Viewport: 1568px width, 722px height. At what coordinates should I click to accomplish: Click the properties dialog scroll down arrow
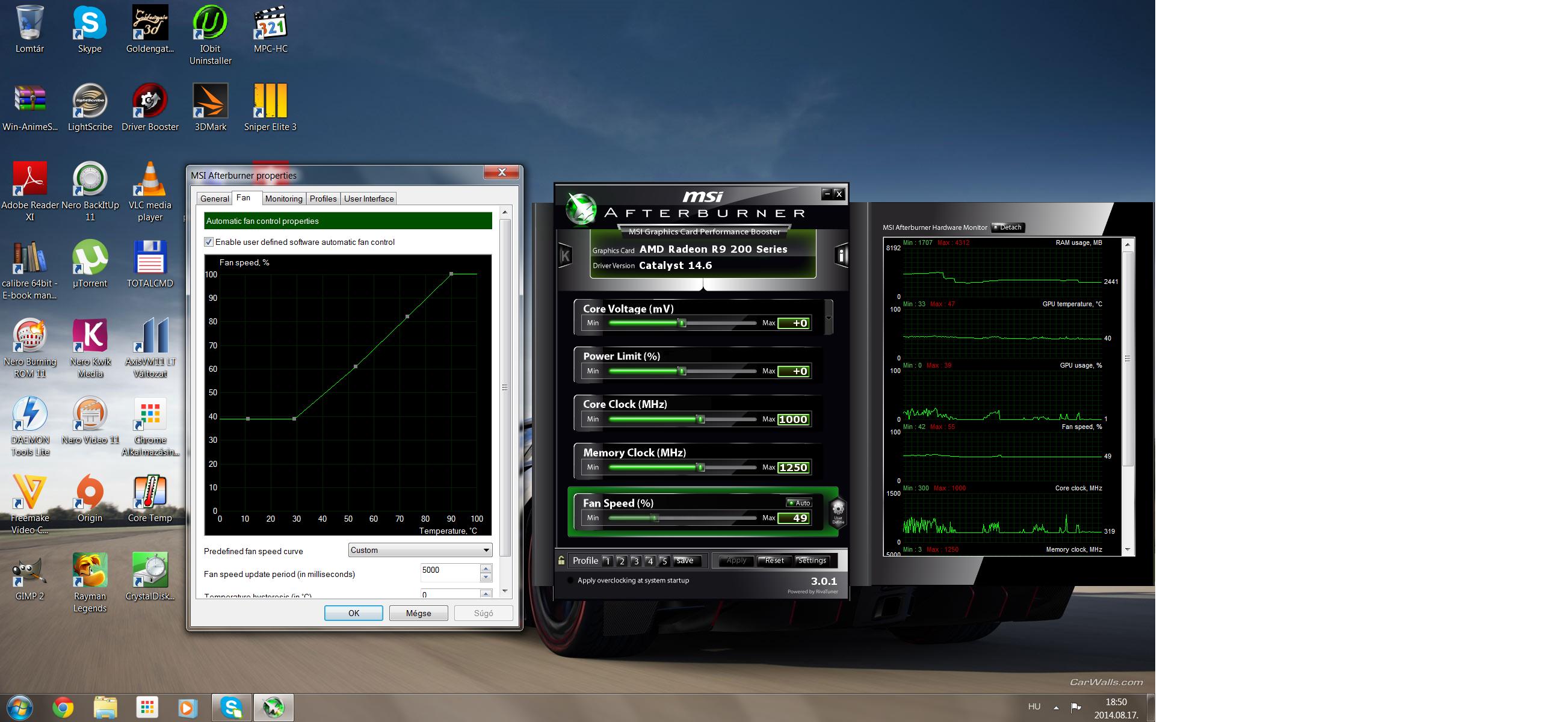(x=505, y=590)
